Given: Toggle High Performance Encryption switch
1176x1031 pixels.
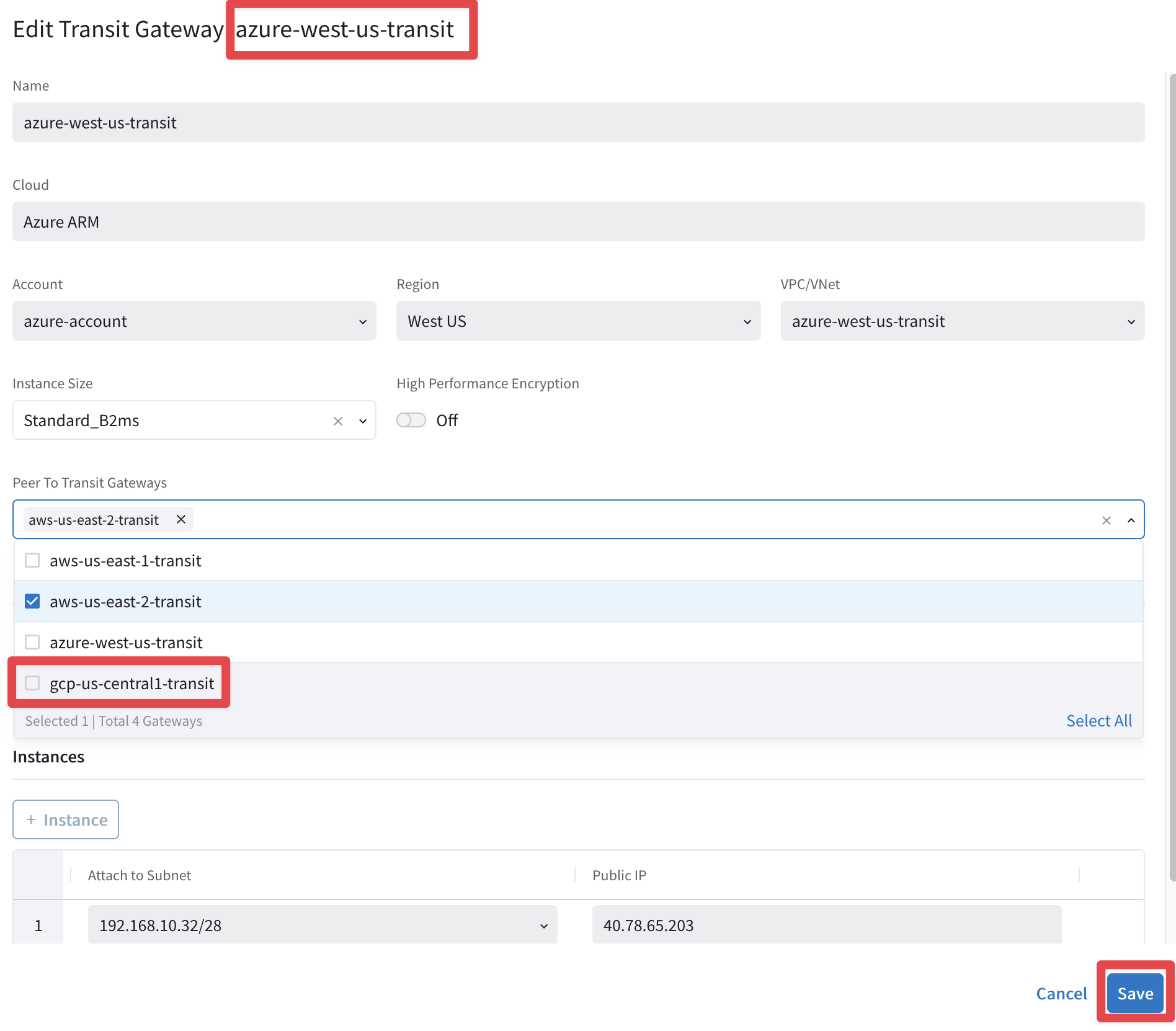Looking at the screenshot, I should tap(411, 420).
